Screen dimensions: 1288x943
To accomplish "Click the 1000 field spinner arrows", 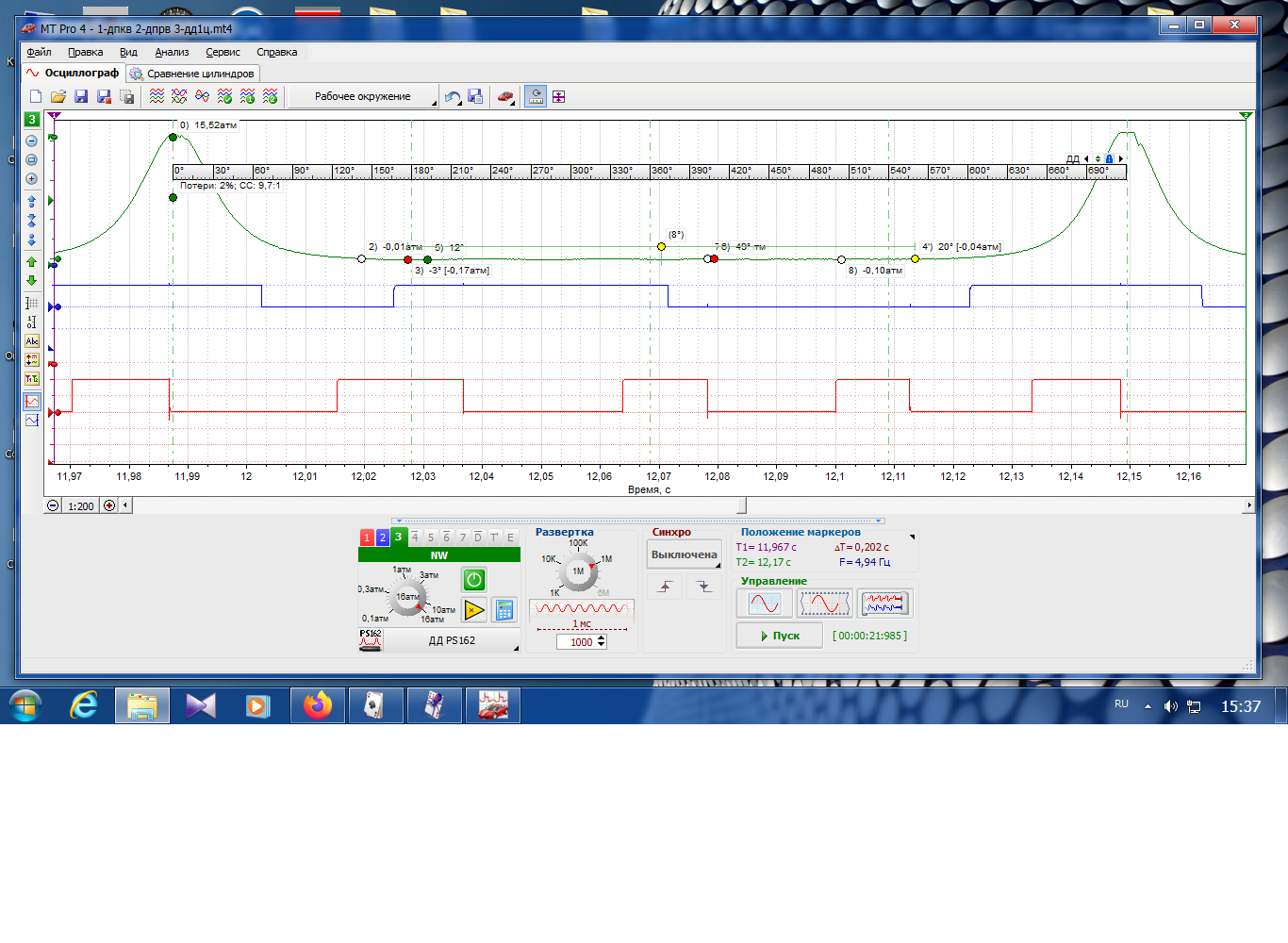I will [602, 642].
